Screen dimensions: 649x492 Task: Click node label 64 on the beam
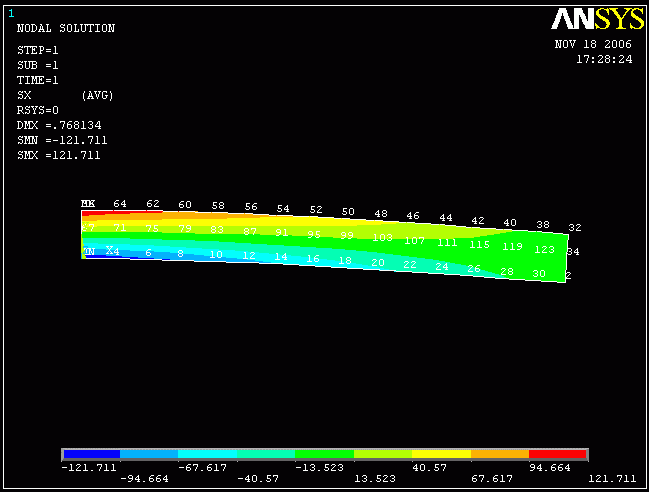(x=120, y=204)
